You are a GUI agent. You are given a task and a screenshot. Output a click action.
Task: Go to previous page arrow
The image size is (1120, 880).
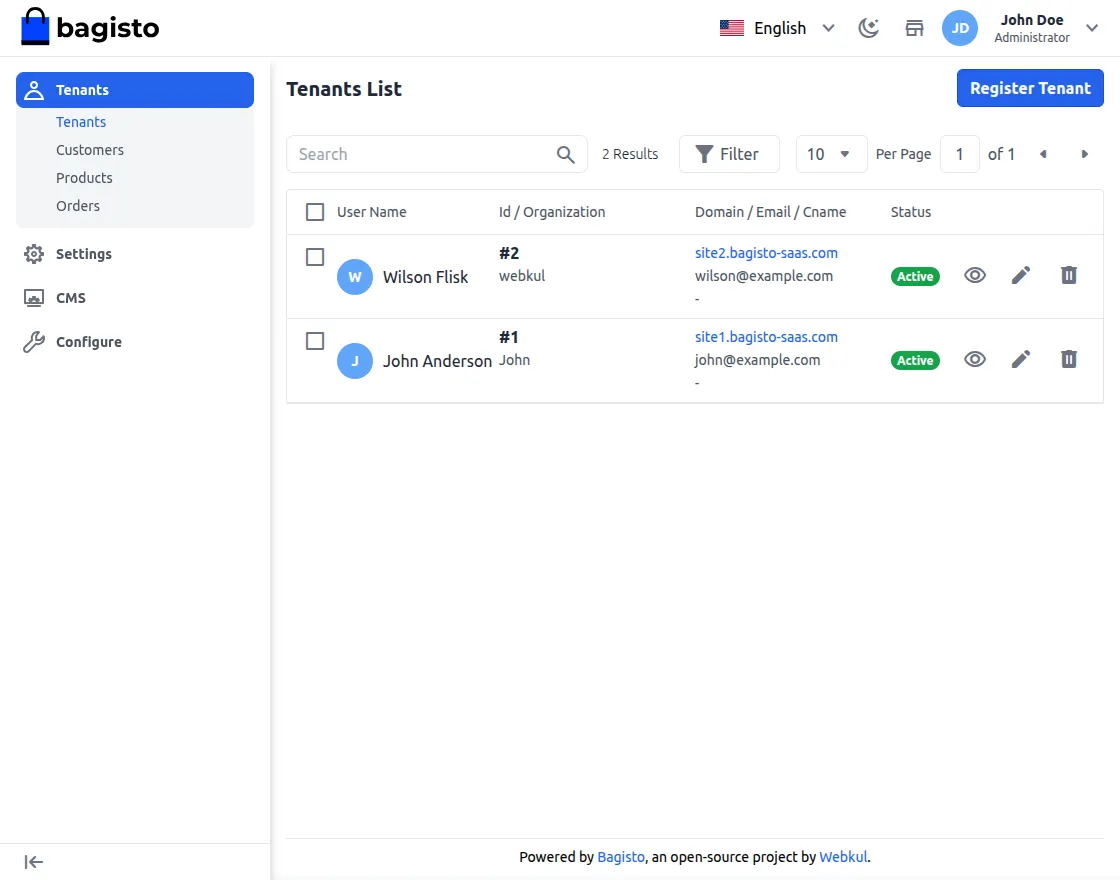[x=1044, y=154]
